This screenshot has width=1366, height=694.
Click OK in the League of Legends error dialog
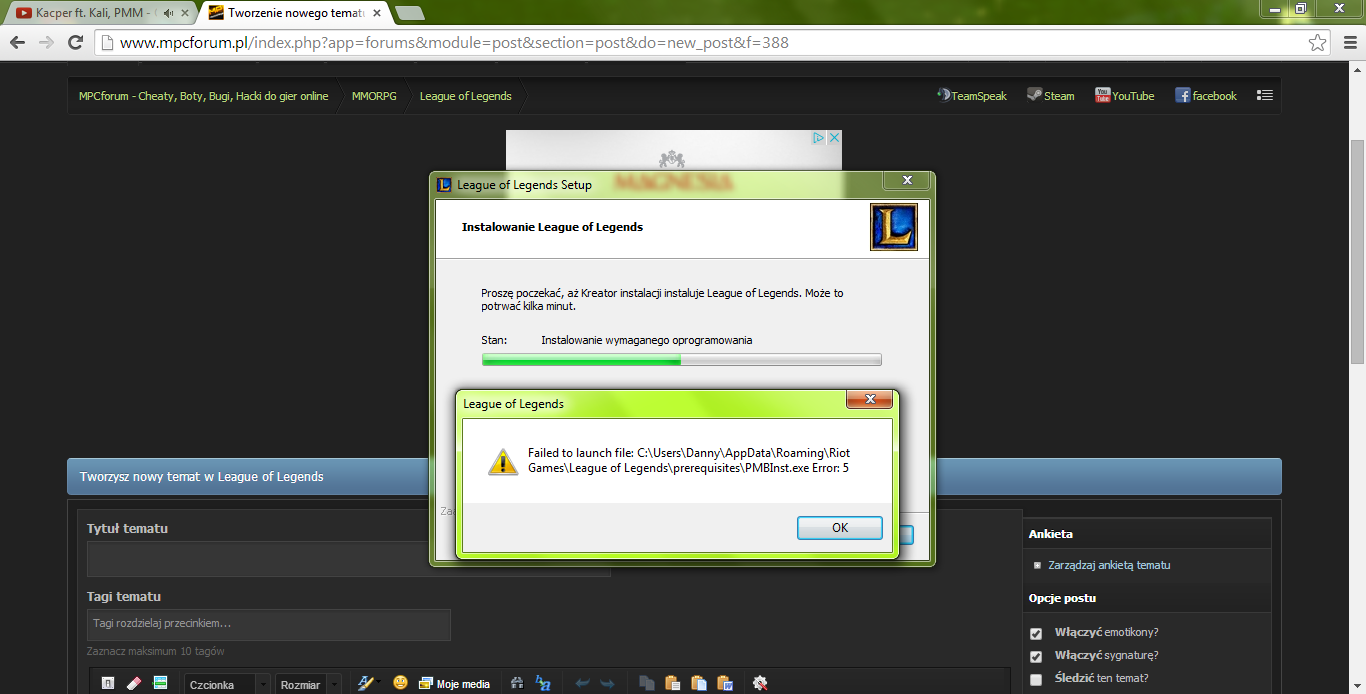(839, 528)
